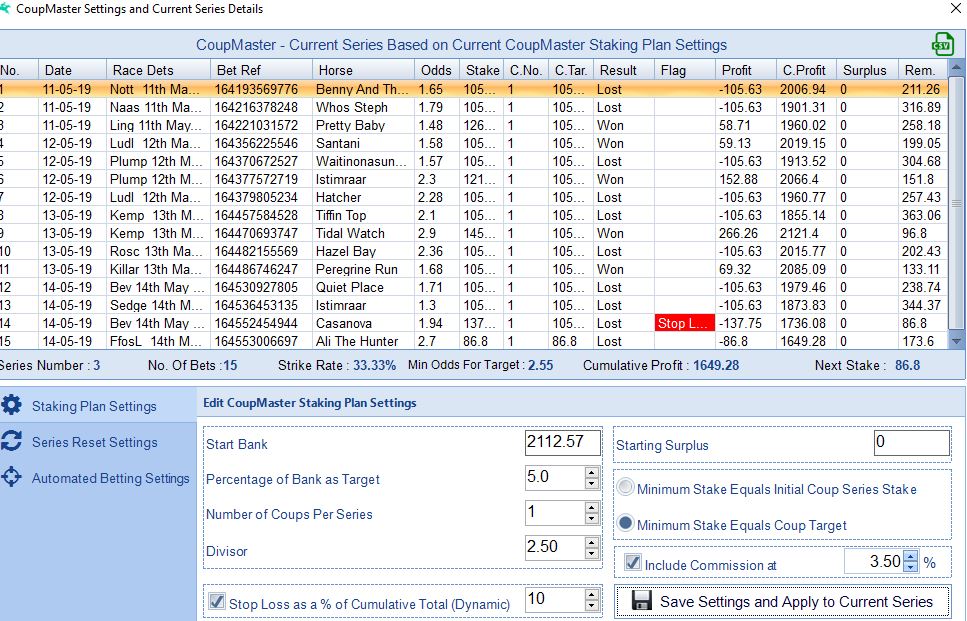Open Staking Plan Settings tab
The height and width of the screenshot is (621, 967).
click(98, 406)
